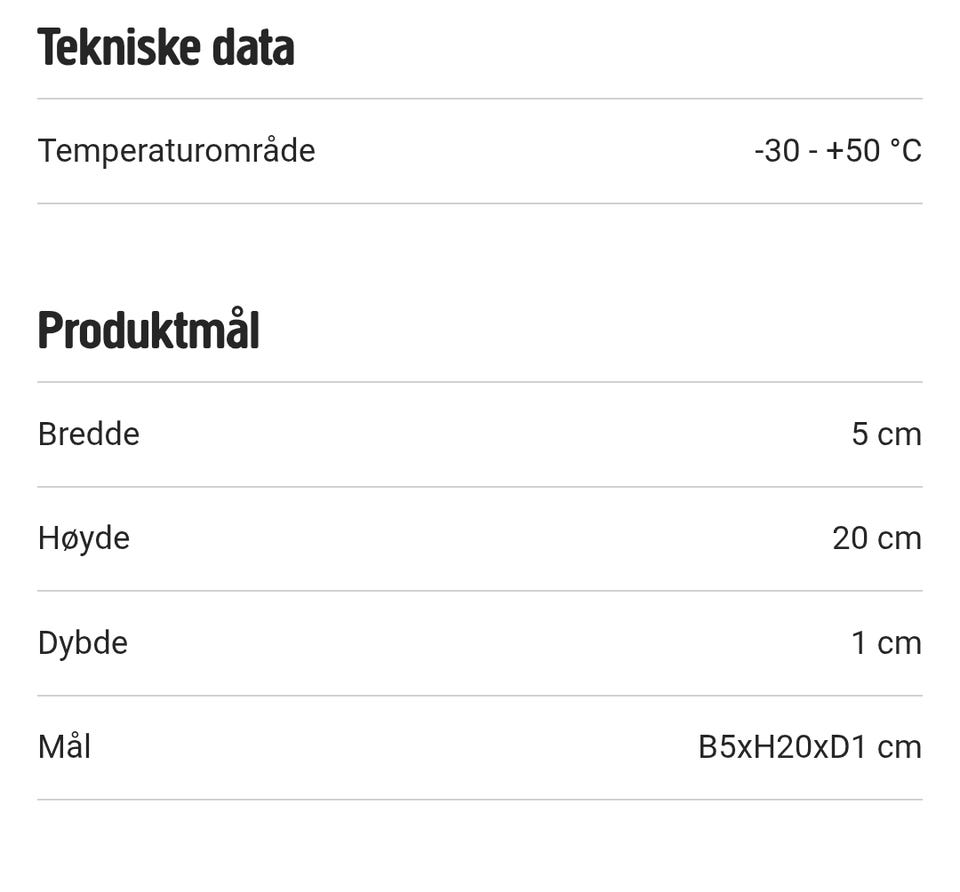Click the °C unit in temperature value
This screenshot has width=960, height=892.
tap(905, 151)
